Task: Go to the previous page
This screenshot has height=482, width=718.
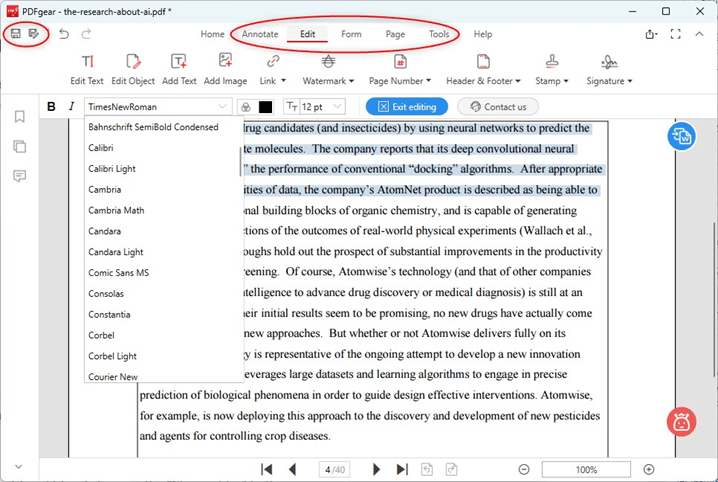Action: coord(293,469)
